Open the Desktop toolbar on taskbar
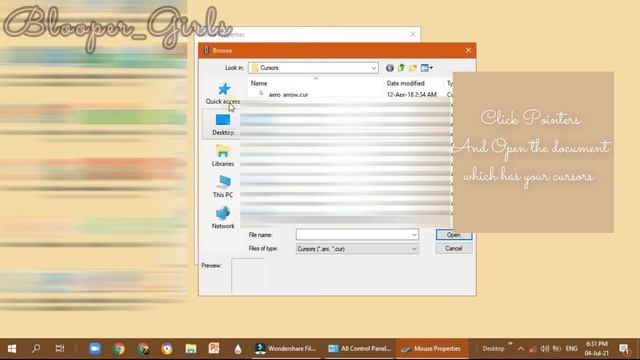This screenshot has height=360, width=640. [493, 349]
